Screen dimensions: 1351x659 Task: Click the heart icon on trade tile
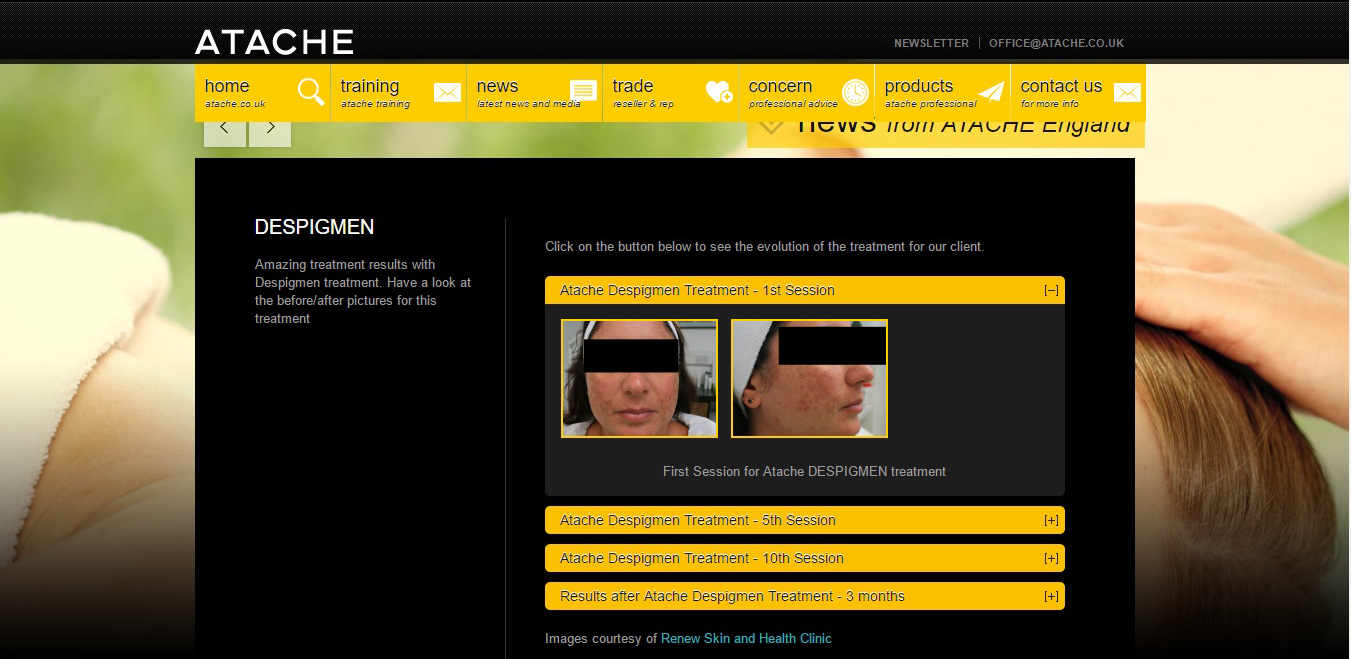(x=719, y=92)
